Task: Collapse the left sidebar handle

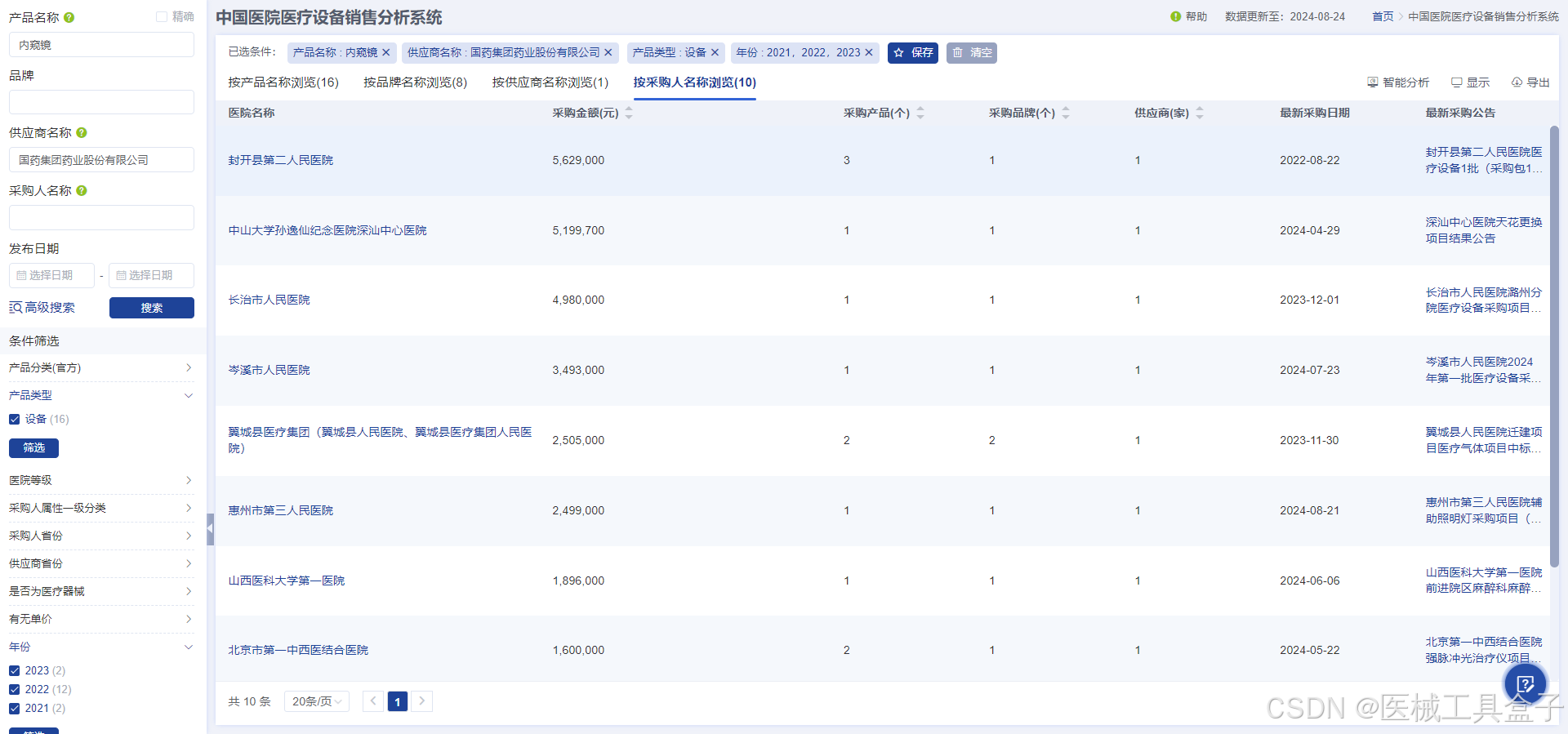Action: click(x=210, y=528)
